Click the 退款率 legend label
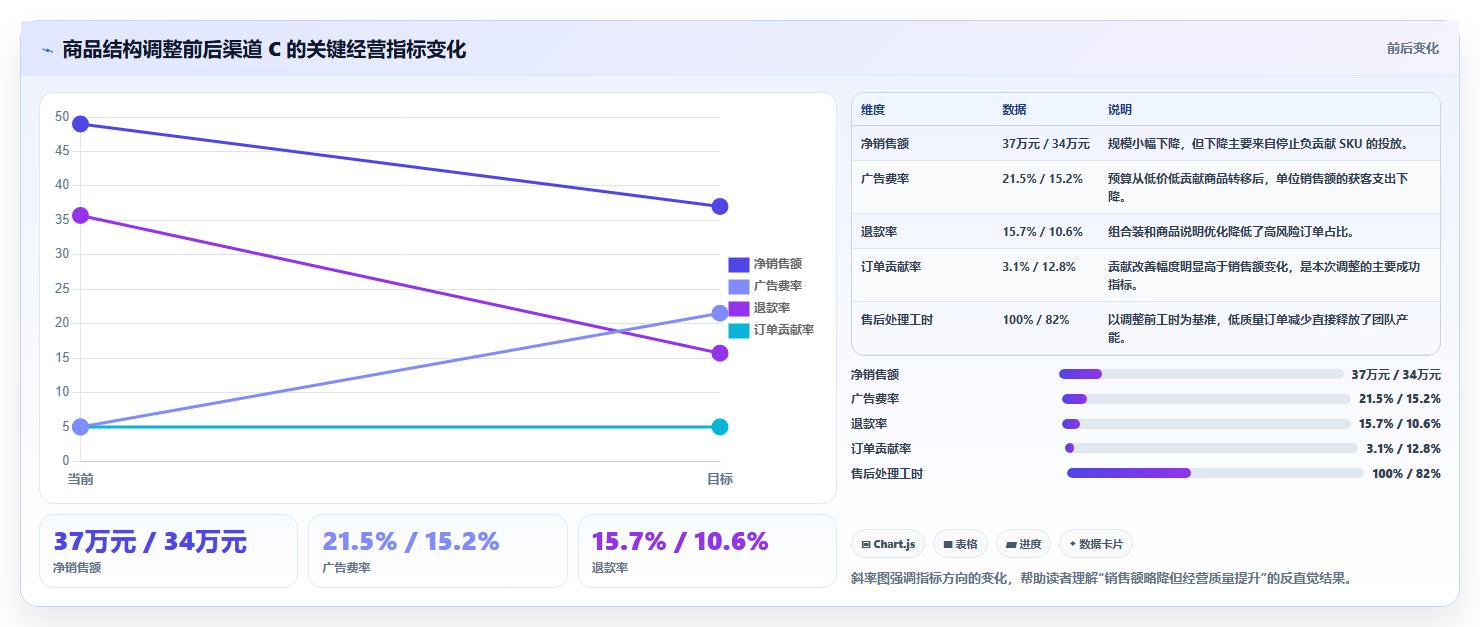 (772, 308)
